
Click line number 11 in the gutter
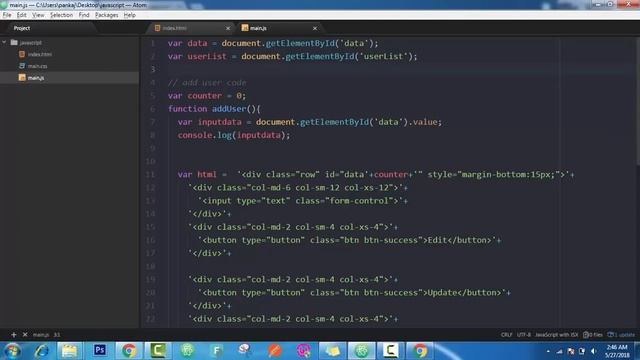151,175
